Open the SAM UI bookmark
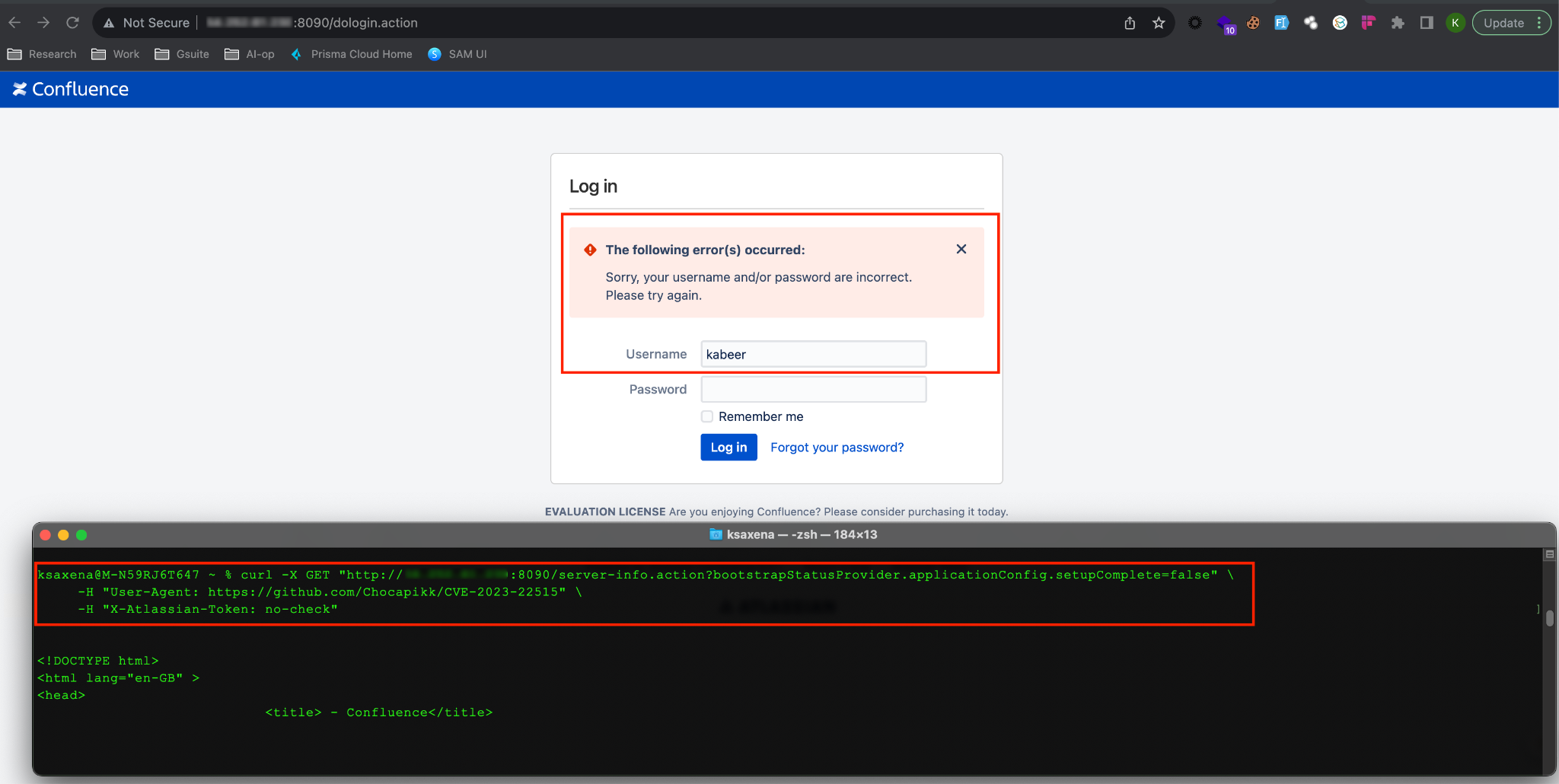1559x784 pixels. coord(457,54)
